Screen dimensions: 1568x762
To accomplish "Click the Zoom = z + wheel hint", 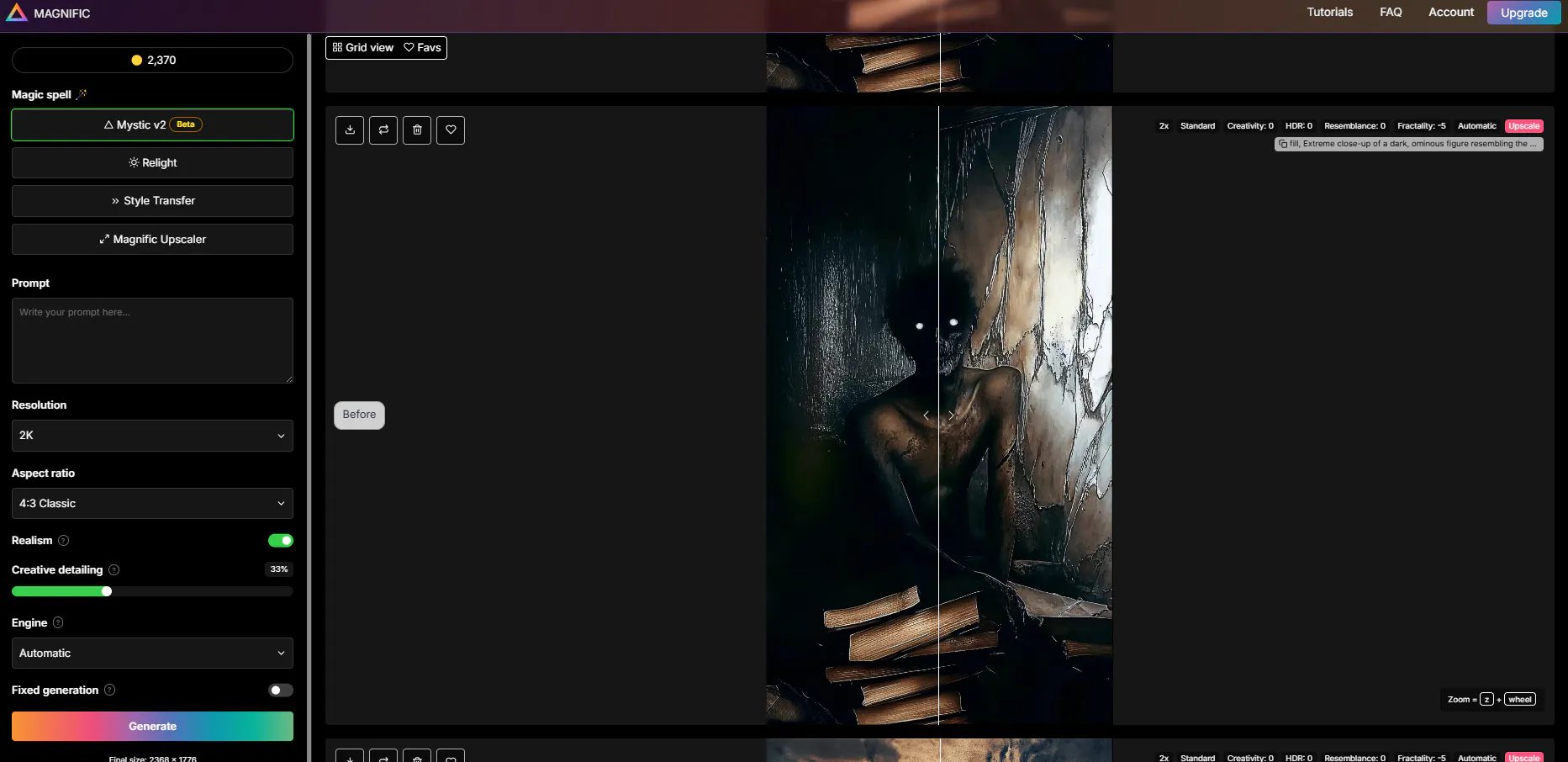I will click(1491, 700).
